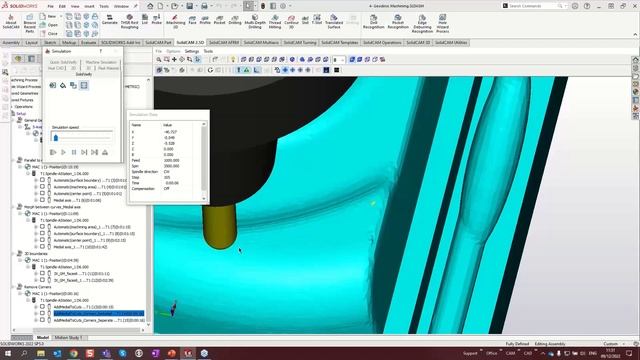Viewport: 640px width, 360px height.
Task: Click the Save icon in the title bar
Action: [190, 6]
